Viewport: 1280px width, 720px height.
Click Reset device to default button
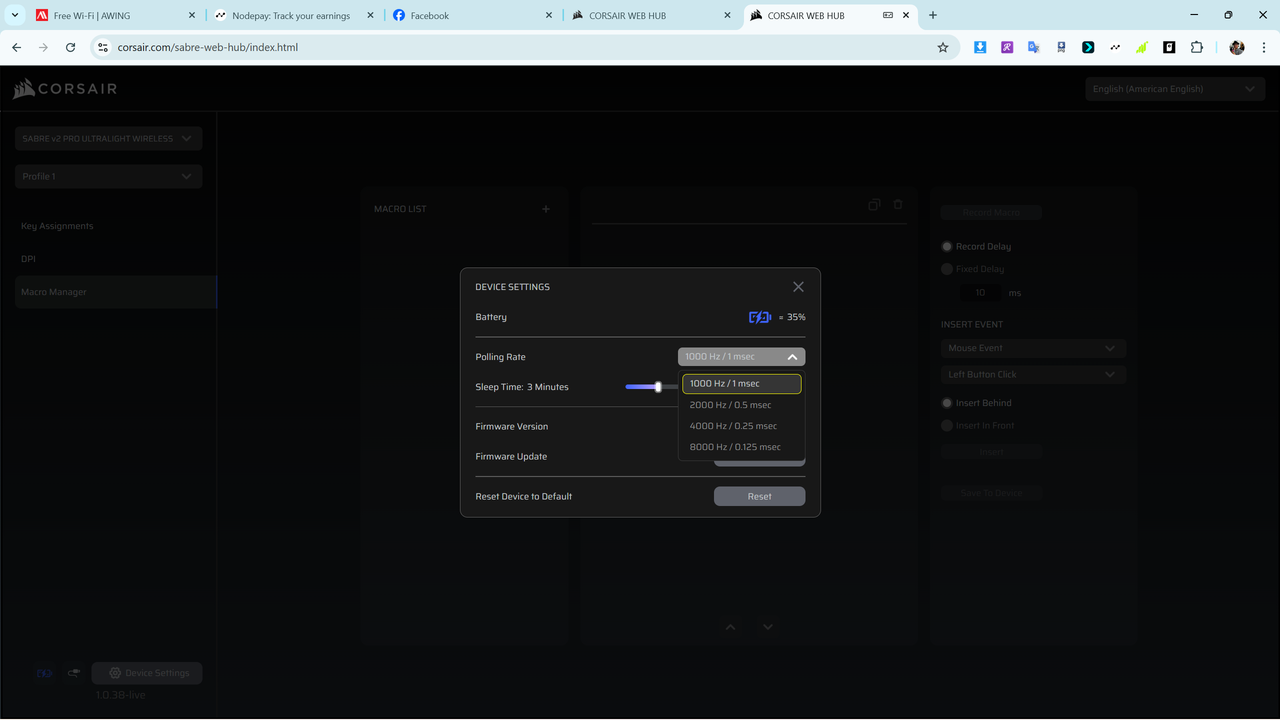(759, 496)
